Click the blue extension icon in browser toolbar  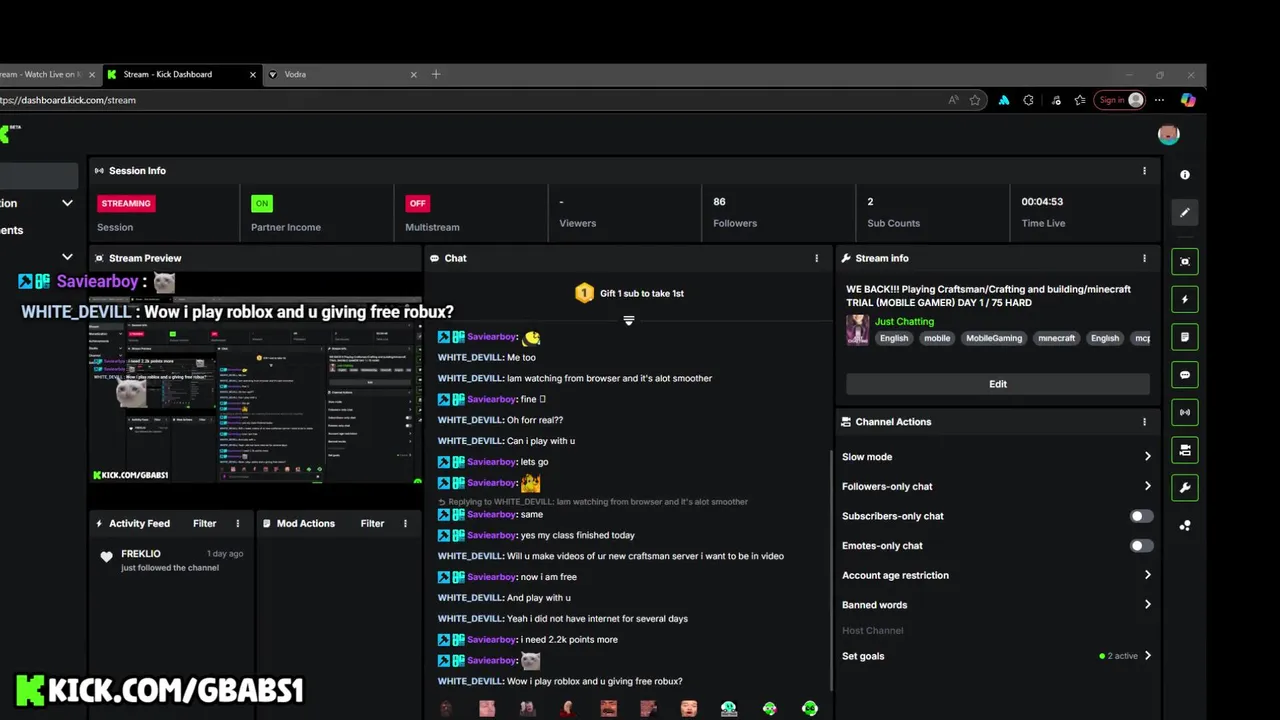pos(1004,100)
